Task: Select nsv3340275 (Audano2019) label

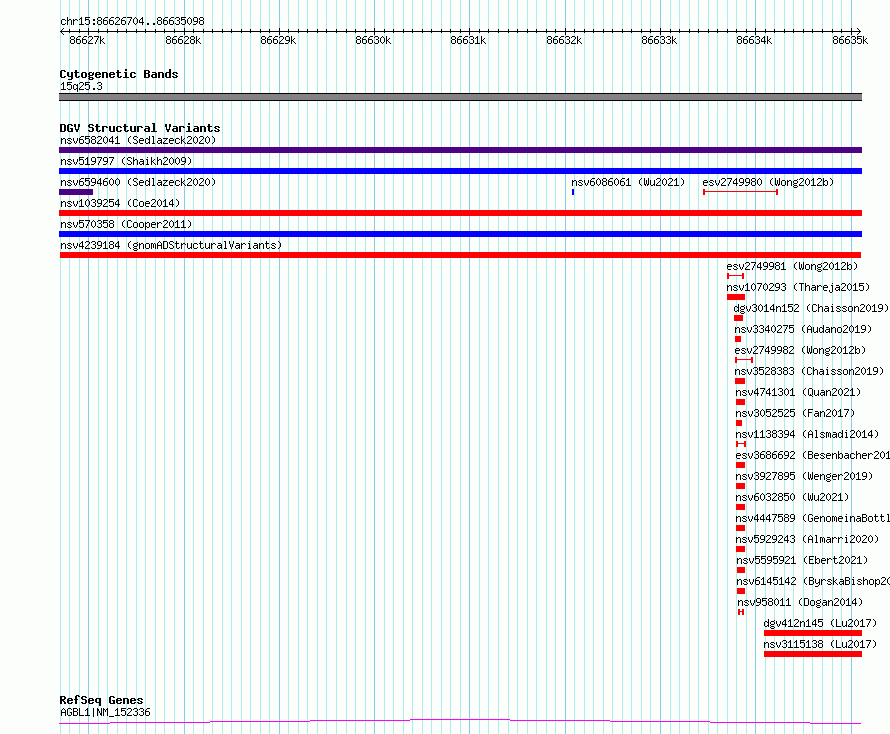Action: (x=803, y=329)
